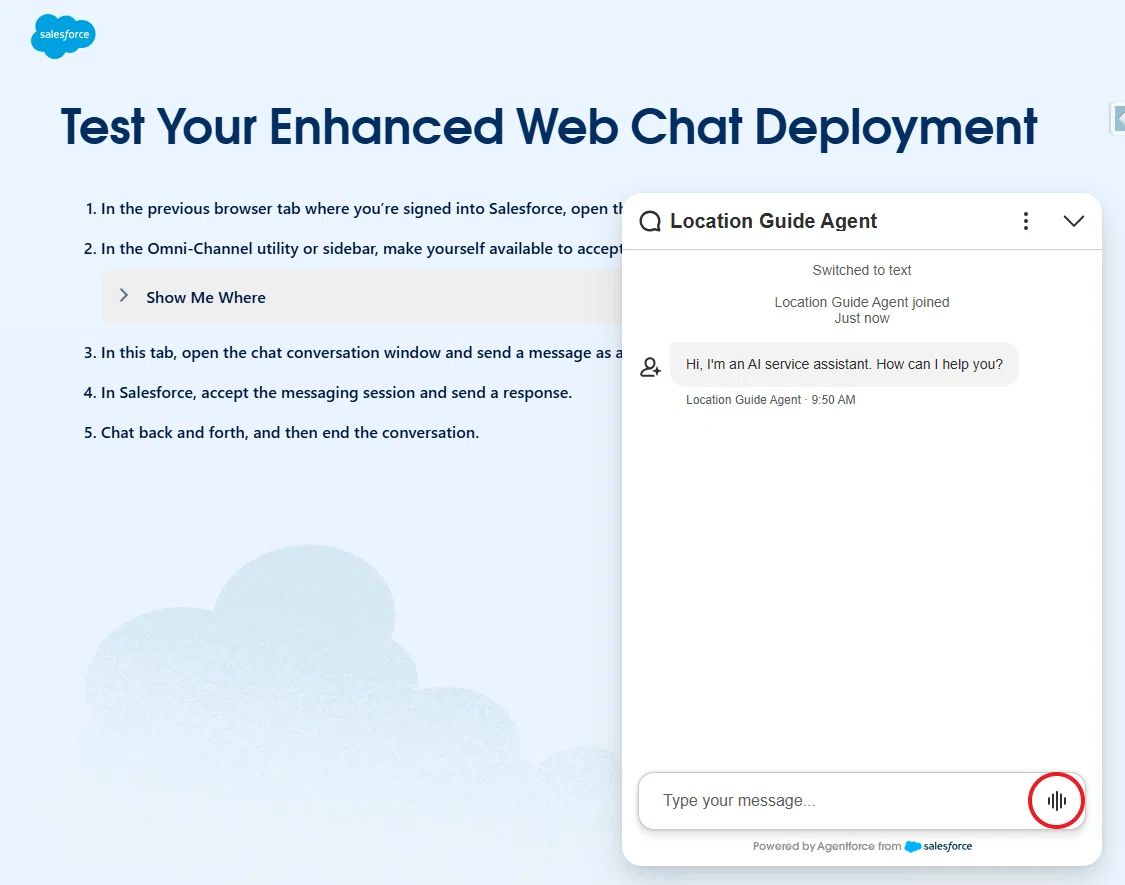Click the 'Test Your Enhanced Web Chat Deployment' heading
Viewport: 1125px width, 885px height.
tap(549, 127)
